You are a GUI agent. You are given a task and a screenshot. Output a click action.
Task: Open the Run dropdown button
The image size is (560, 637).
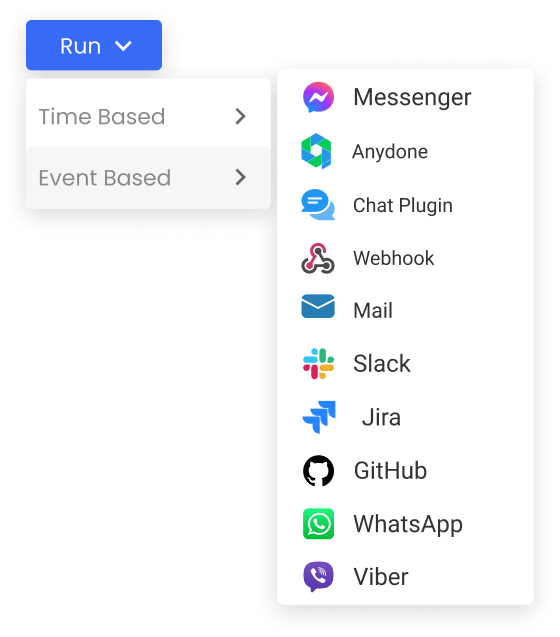coord(94,45)
